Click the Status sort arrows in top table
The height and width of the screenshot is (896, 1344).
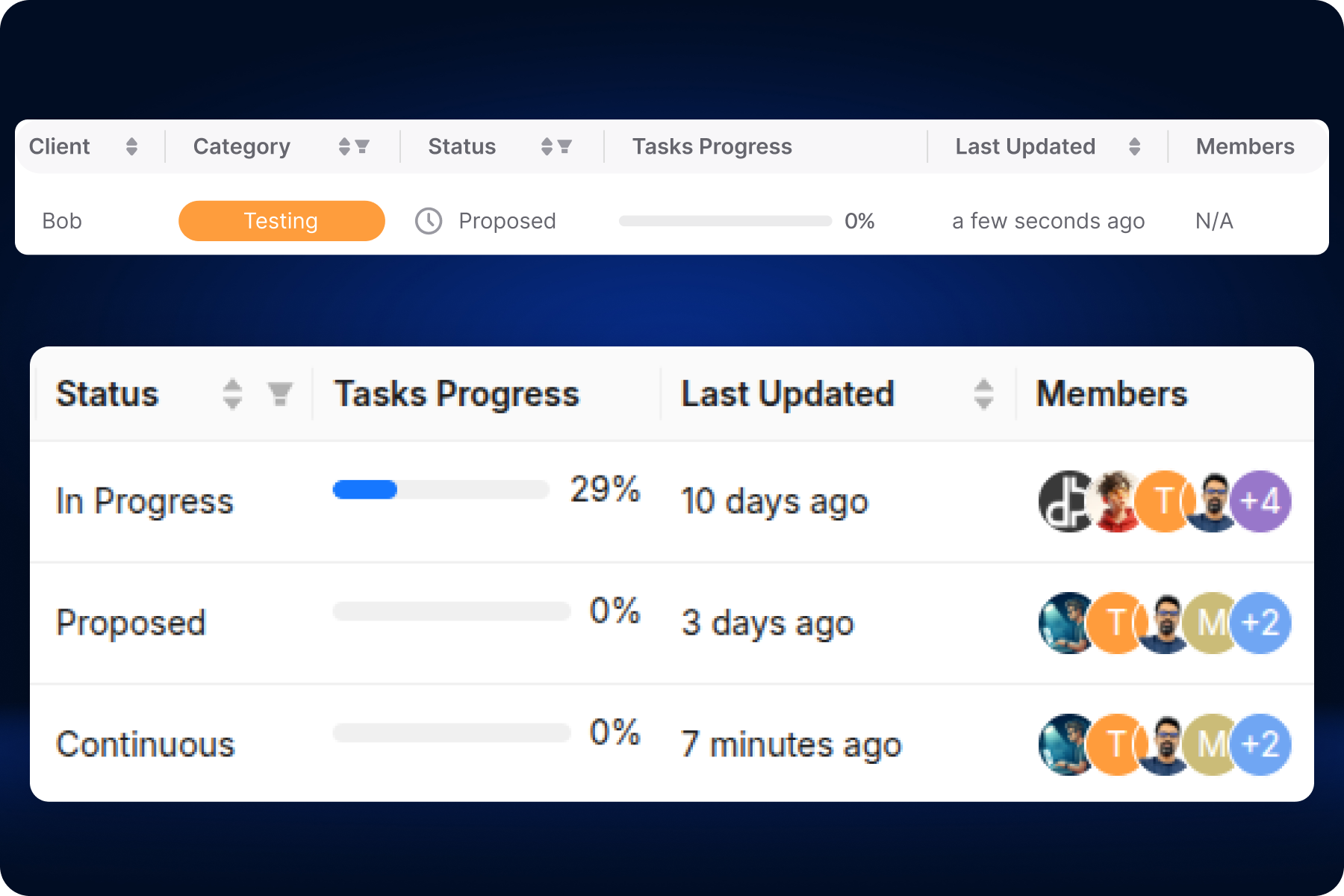(544, 146)
